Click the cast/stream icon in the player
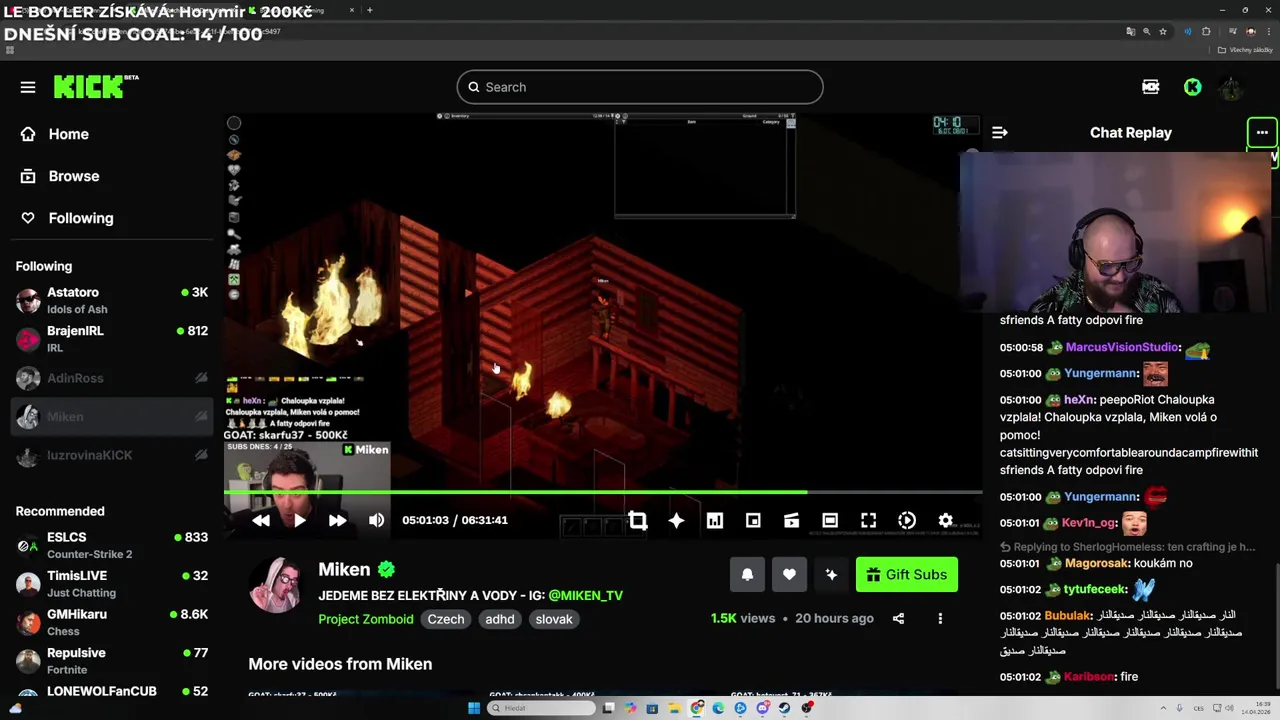 tap(791, 520)
